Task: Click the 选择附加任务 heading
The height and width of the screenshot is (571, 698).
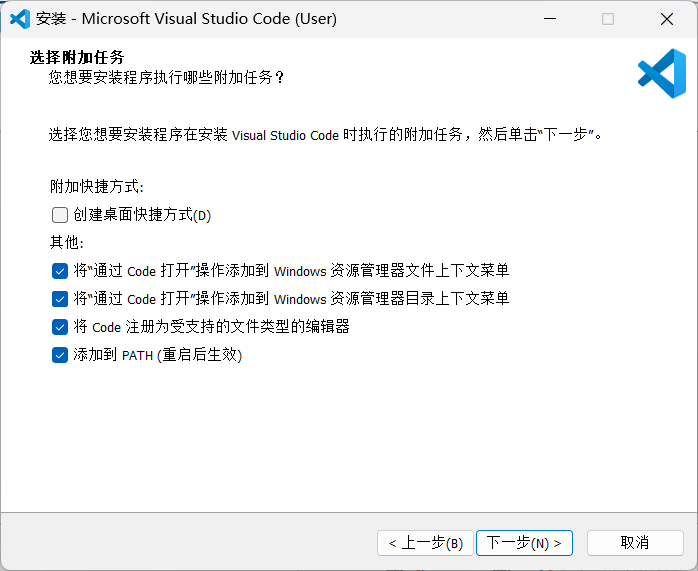Action: click(x=77, y=57)
